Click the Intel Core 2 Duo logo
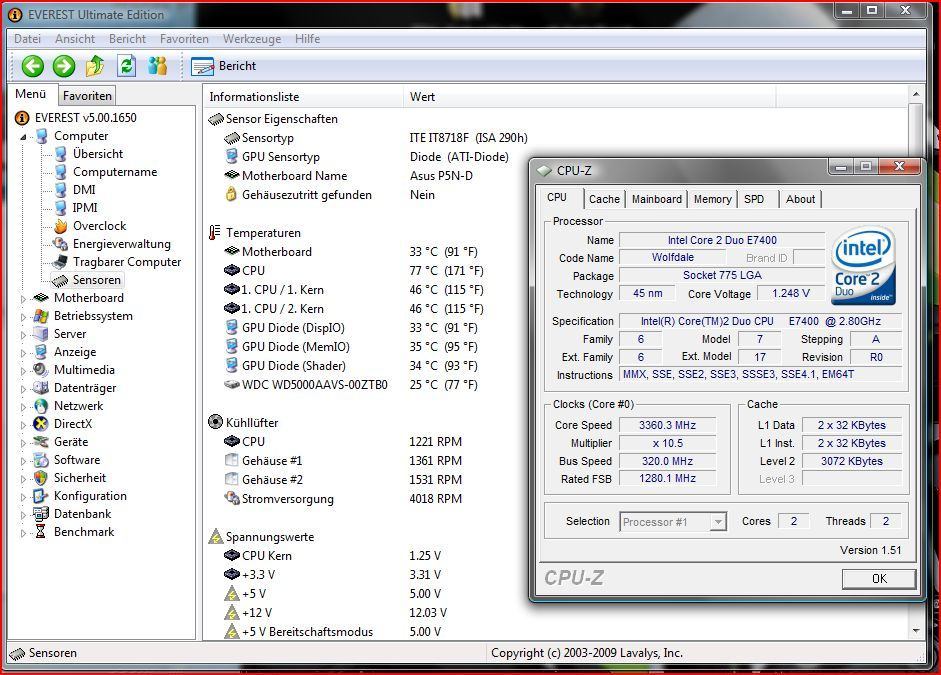The width and height of the screenshot is (941, 675). pyautogui.click(x=864, y=265)
